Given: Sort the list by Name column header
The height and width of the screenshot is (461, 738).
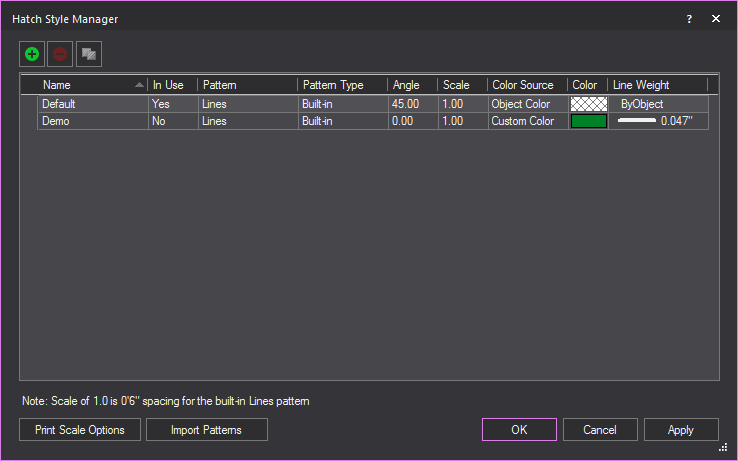Looking at the screenshot, I should point(85,85).
